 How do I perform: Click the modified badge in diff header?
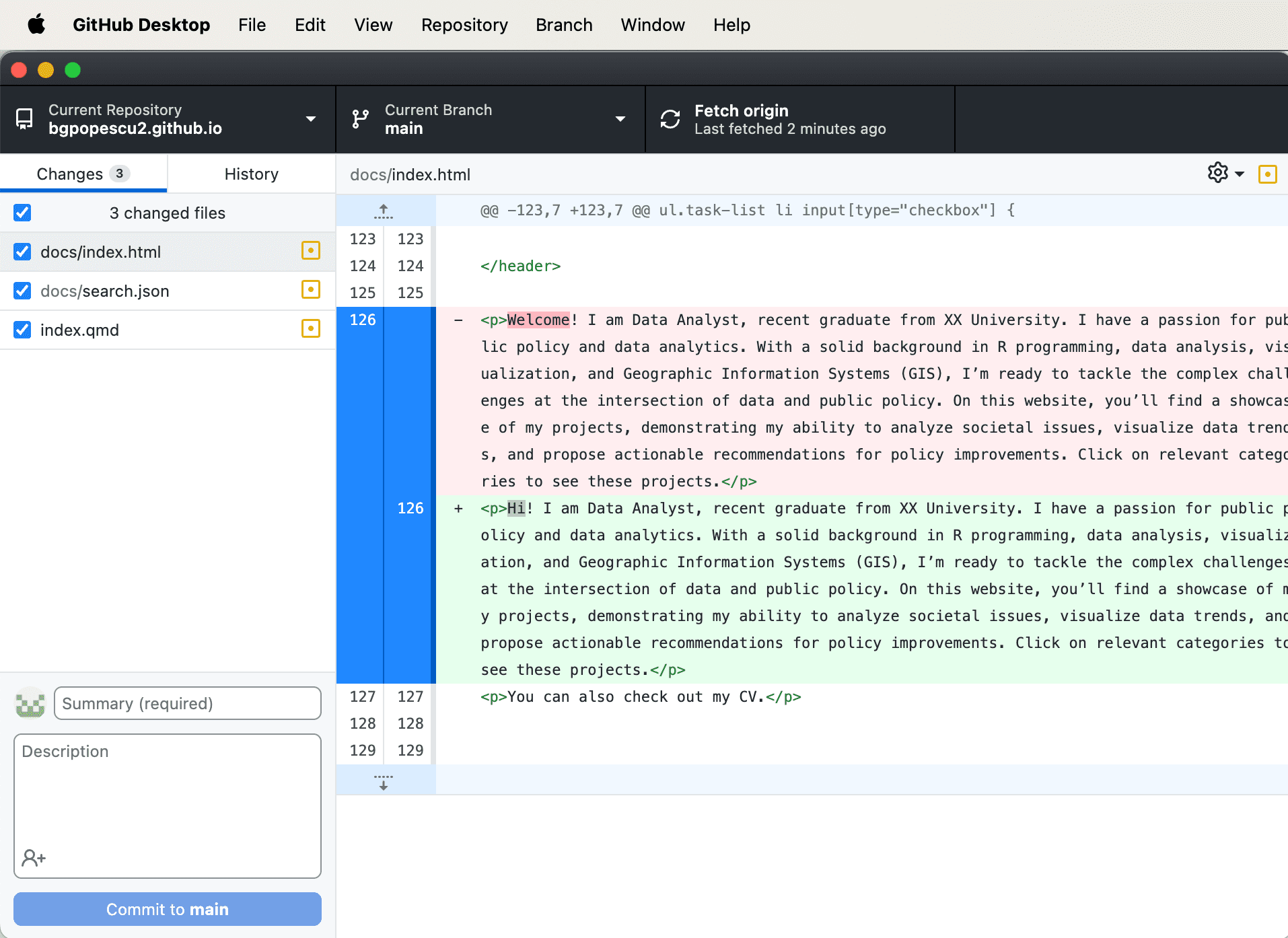coord(1267,174)
